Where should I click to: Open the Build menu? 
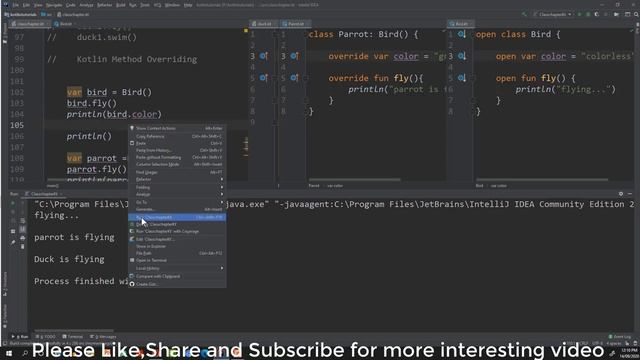pos(121,5)
